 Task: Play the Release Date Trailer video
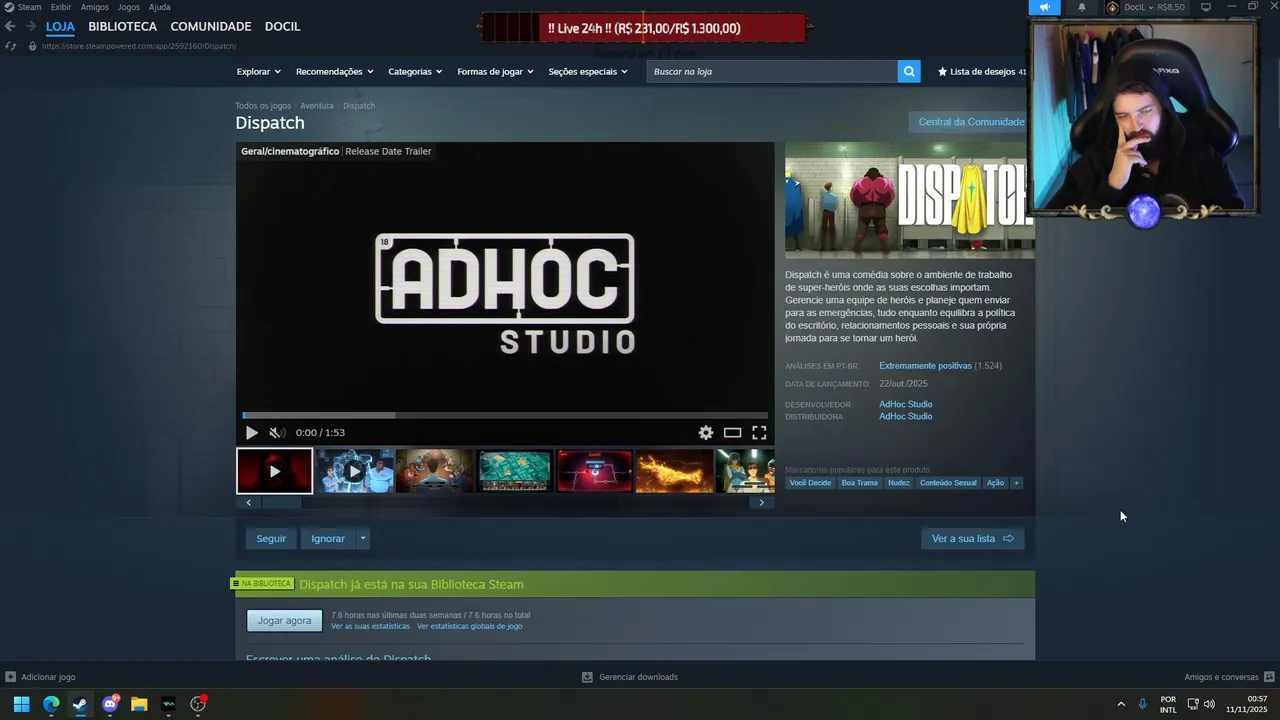pyautogui.click(x=251, y=433)
